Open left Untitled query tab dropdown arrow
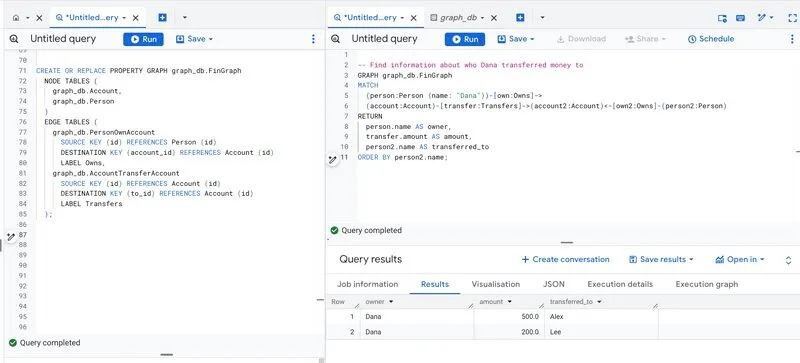The height and width of the screenshot is (363, 800). coord(124,18)
